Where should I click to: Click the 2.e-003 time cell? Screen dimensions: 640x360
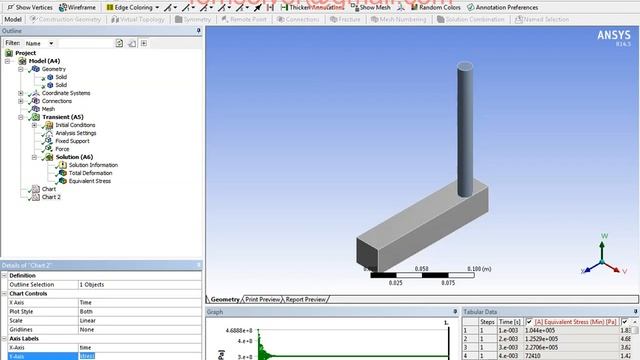coord(509,339)
